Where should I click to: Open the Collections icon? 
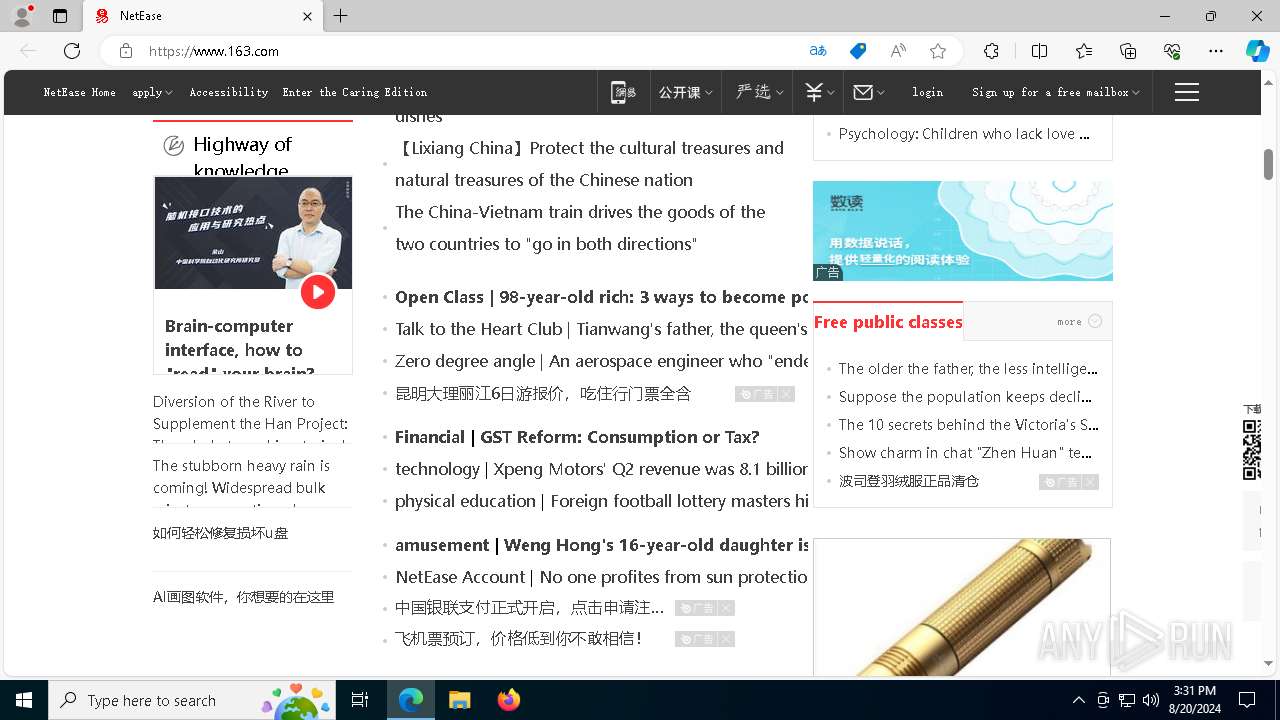tap(1128, 51)
